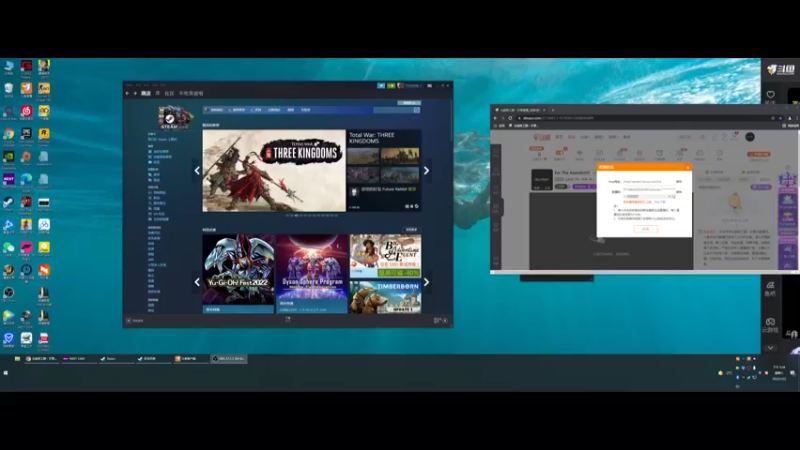This screenshot has height=450, width=800.
Task: Click the orange-outlined button in dialog
Action: pyautogui.click(x=645, y=229)
